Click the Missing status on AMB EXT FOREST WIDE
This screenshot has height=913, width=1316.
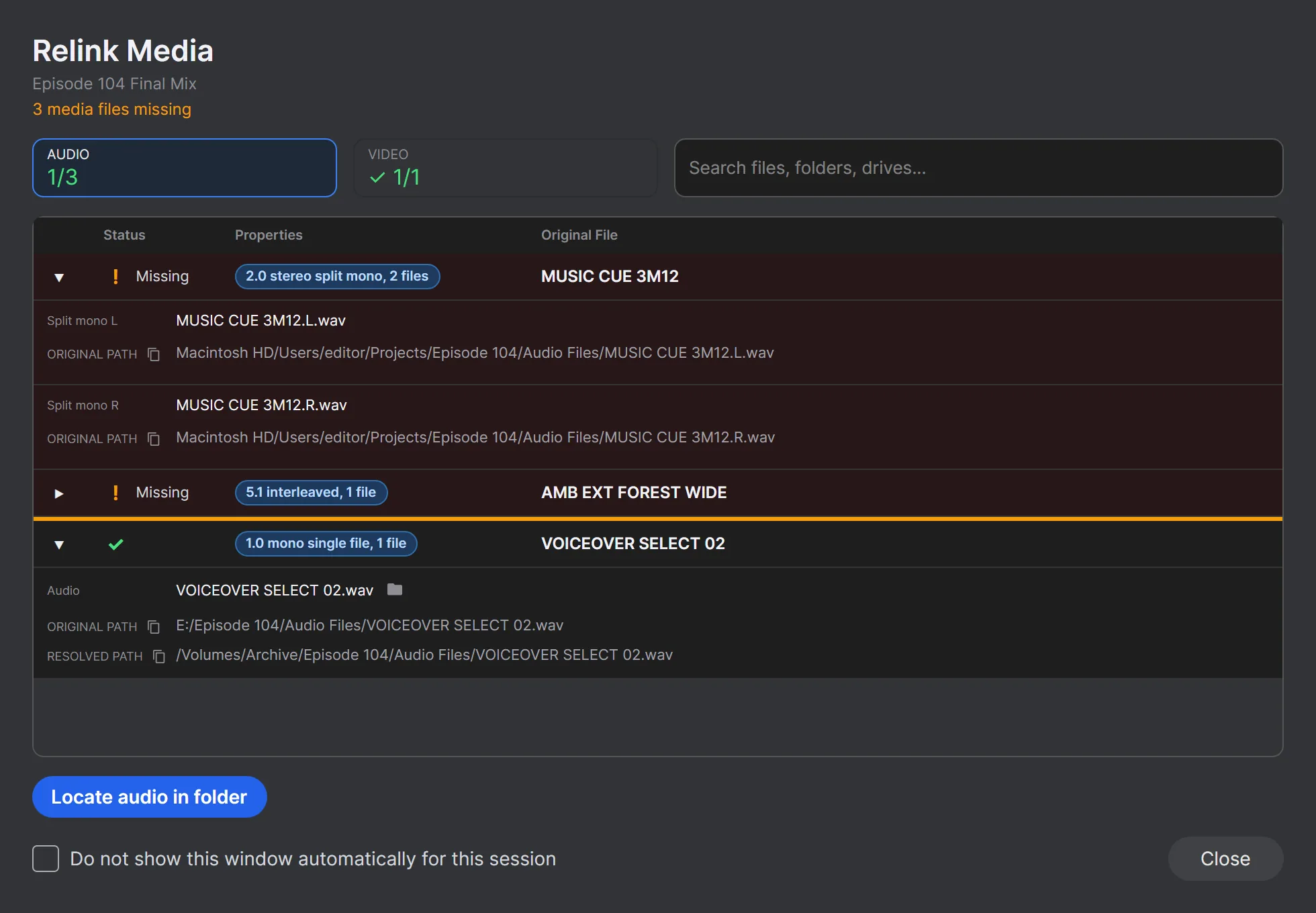click(162, 493)
